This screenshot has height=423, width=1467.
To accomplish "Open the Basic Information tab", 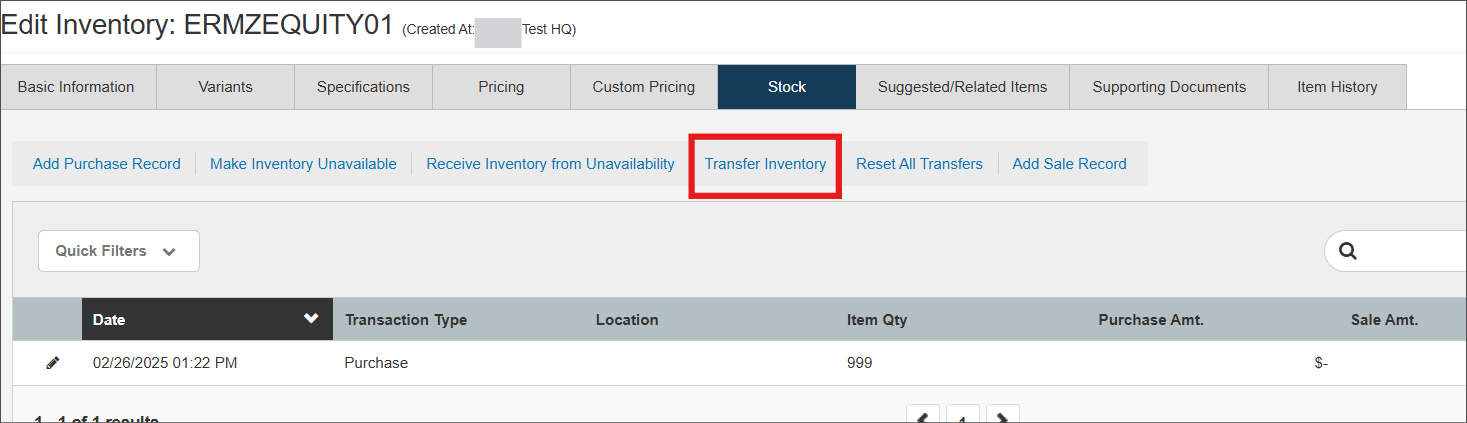I will pos(76,87).
